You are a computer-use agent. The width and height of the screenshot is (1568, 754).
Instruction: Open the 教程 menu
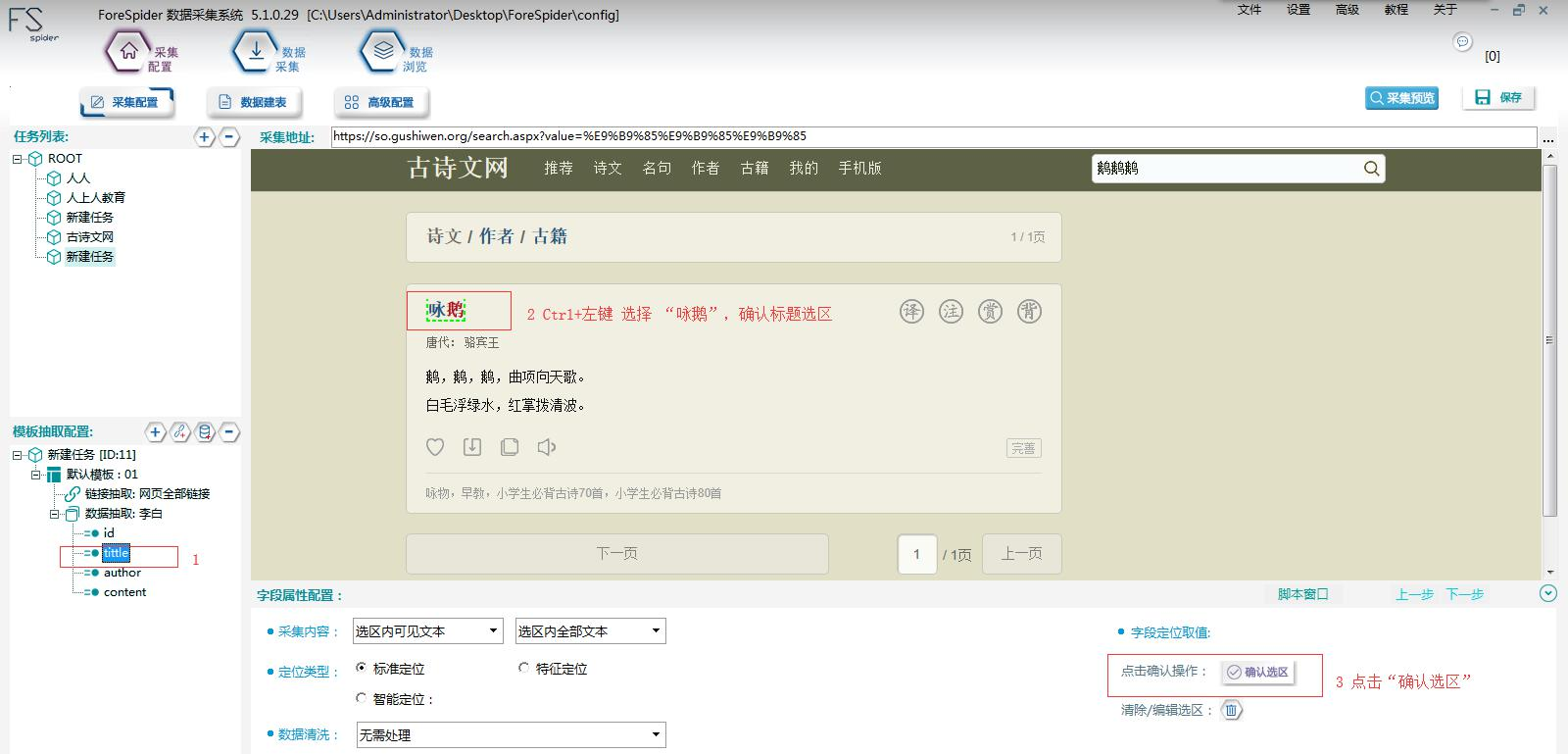(x=1396, y=10)
